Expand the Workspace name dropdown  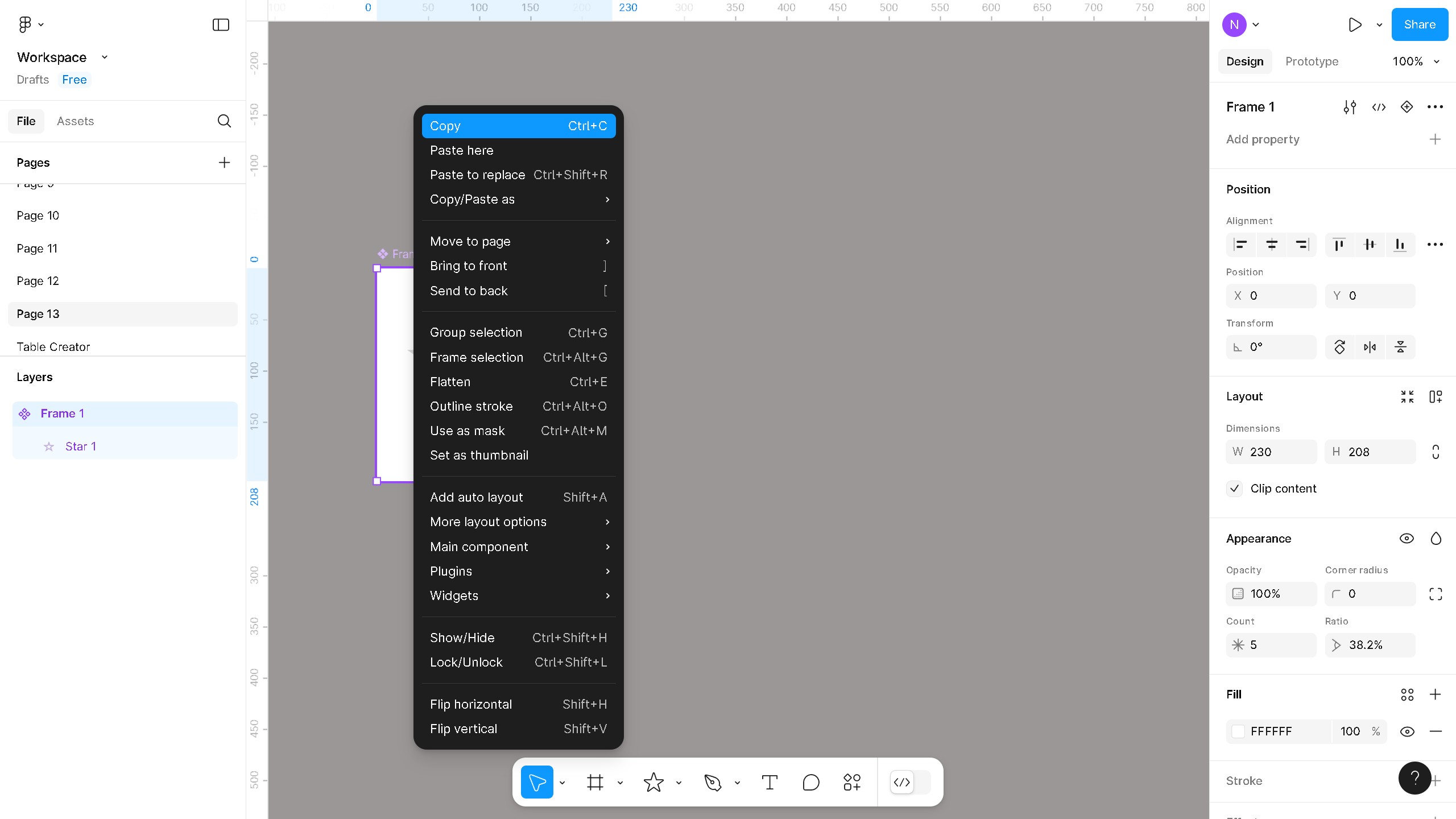coord(105,57)
